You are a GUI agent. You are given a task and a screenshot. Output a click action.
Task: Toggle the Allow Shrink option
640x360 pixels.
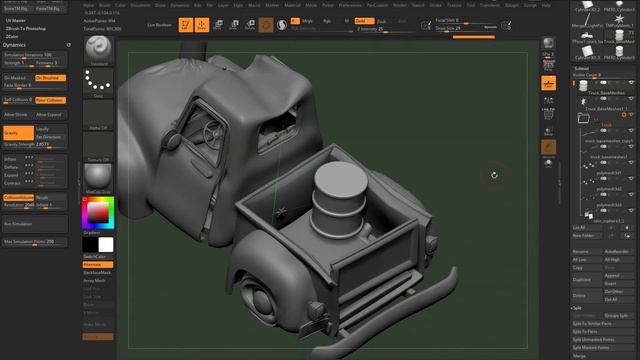[x=18, y=115]
